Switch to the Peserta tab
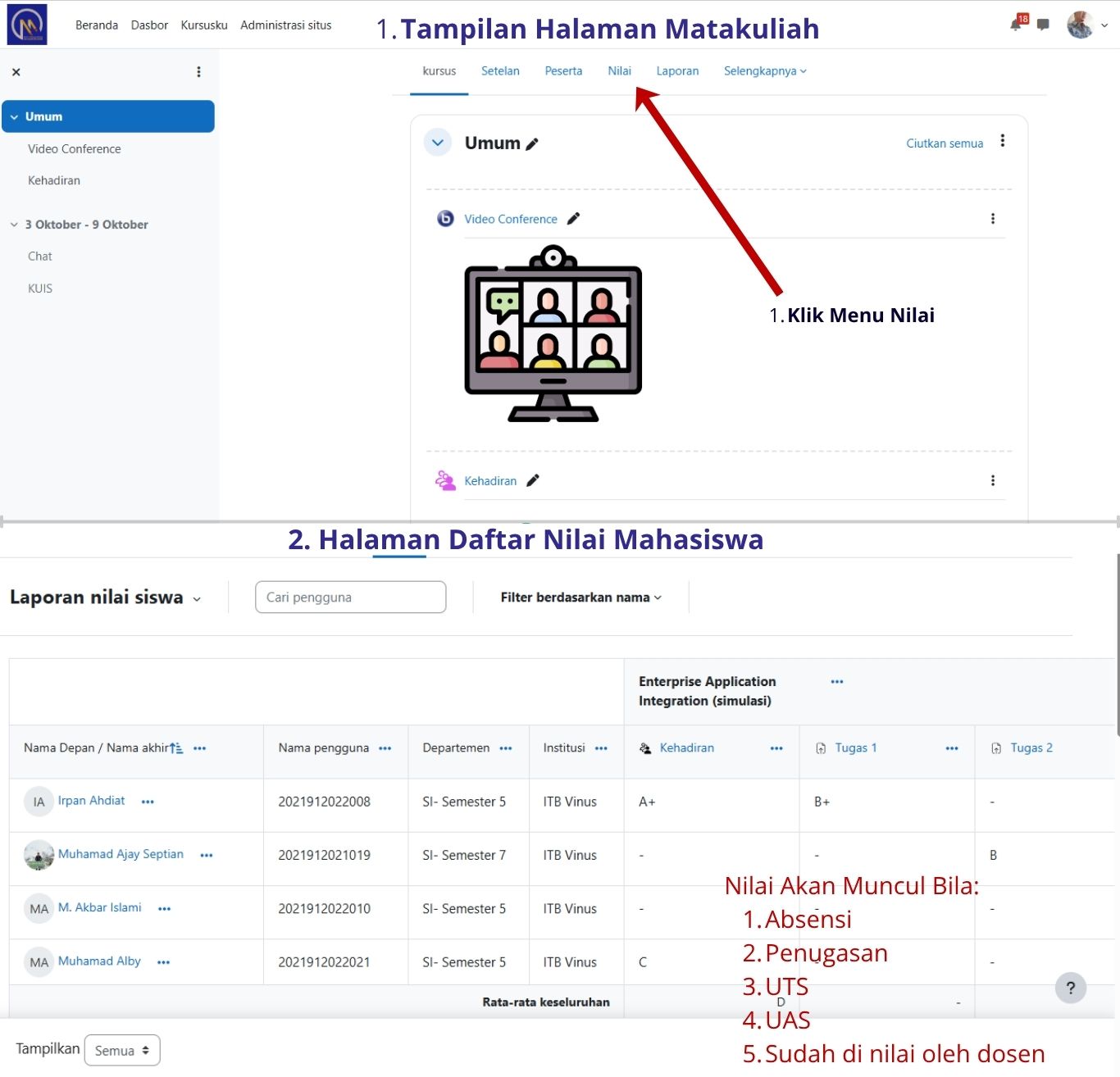 click(563, 71)
